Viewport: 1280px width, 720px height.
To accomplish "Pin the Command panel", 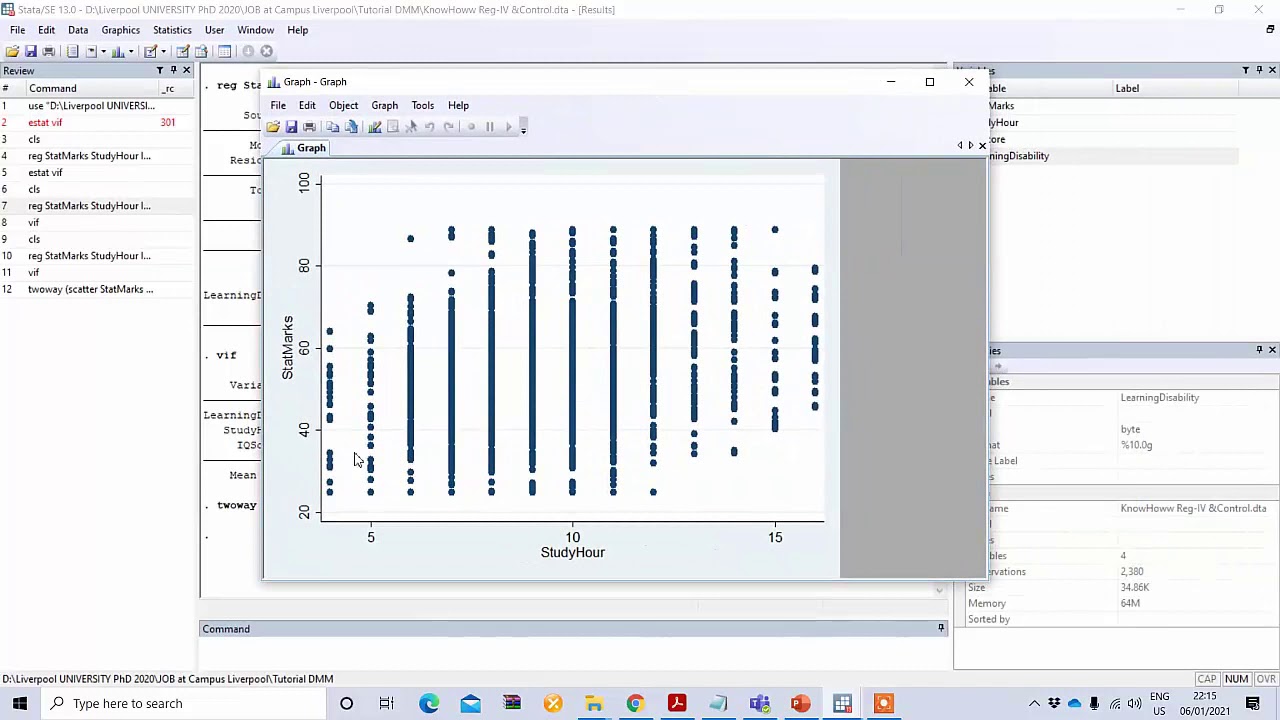I will [x=941, y=628].
